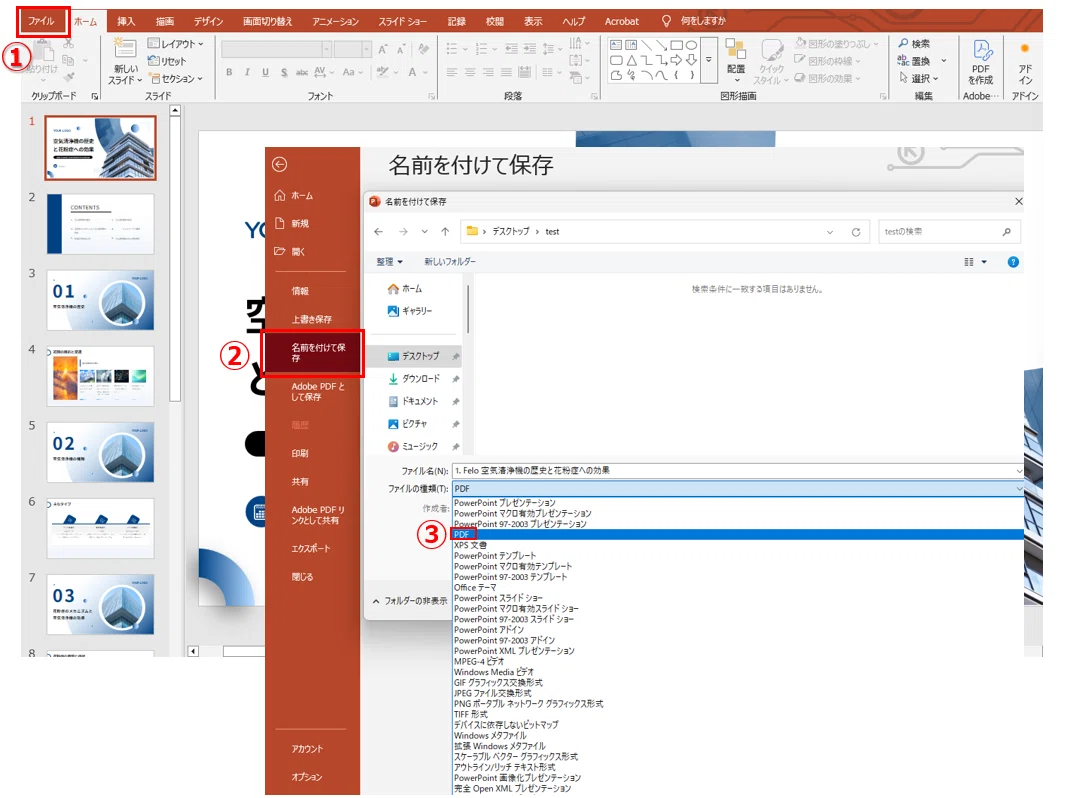This screenshot has height=798, width=1070.
Task: Click the forward arrow in save dialog
Action: 403,232
